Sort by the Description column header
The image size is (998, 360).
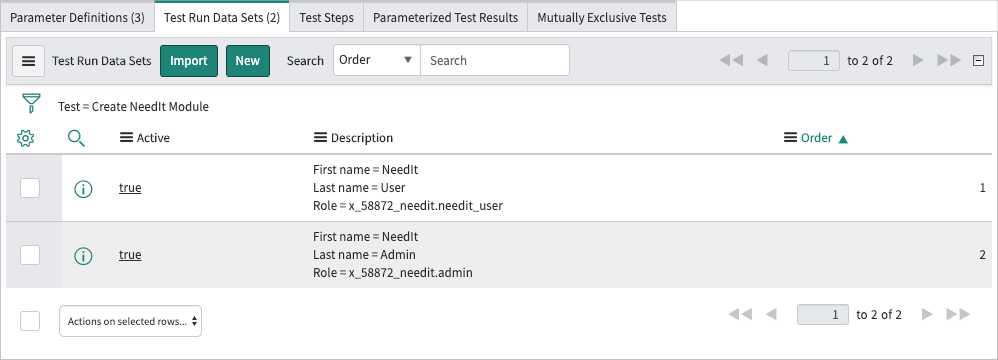tap(362, 138)
